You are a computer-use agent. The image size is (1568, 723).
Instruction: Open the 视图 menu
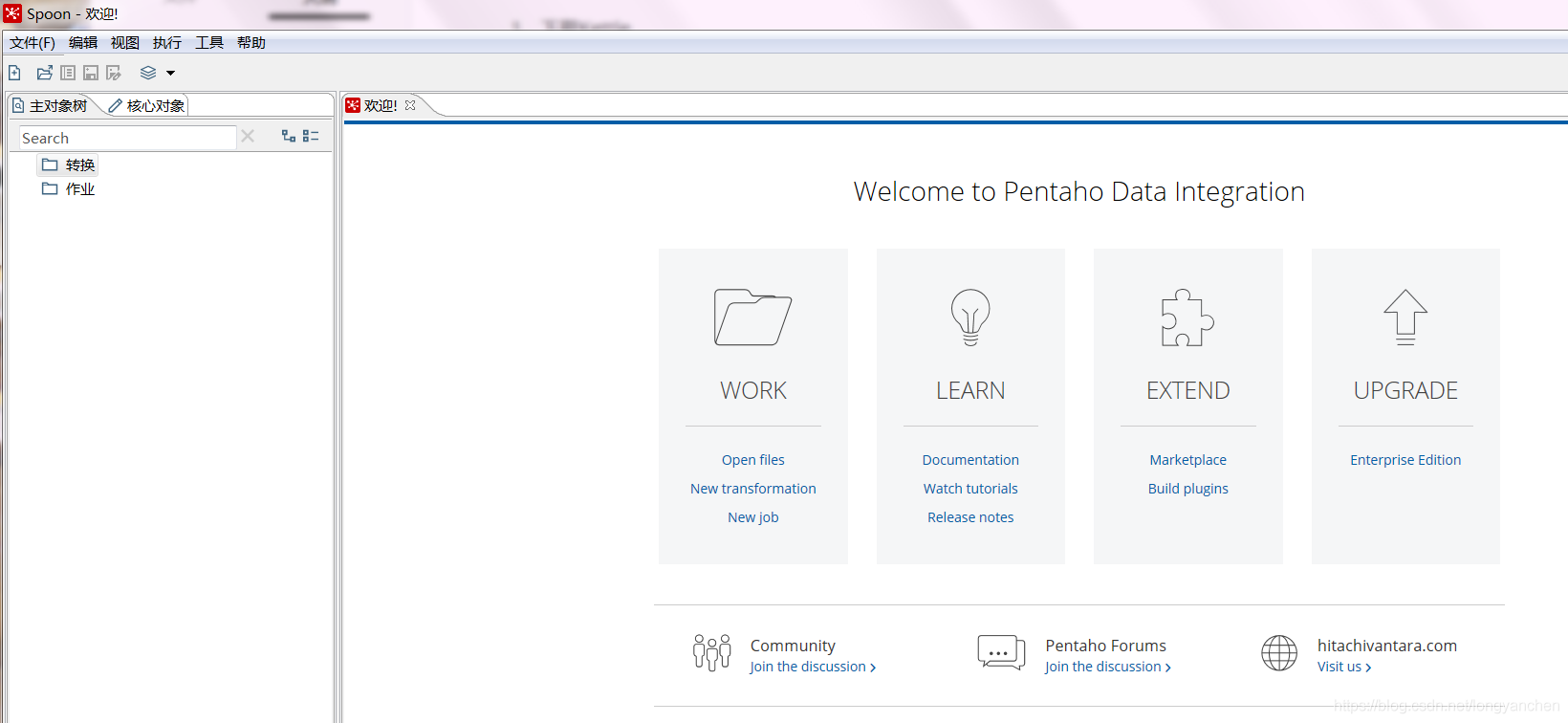(125, 42)
